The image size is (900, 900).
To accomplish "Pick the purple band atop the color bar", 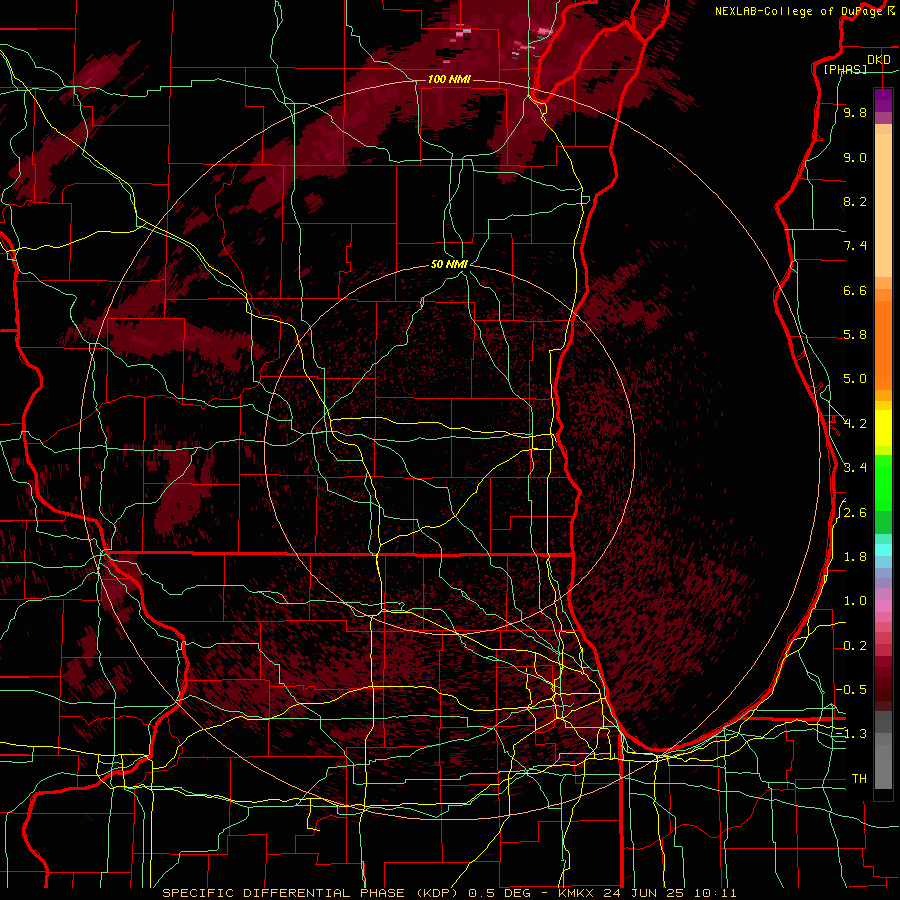I will 883,100.
